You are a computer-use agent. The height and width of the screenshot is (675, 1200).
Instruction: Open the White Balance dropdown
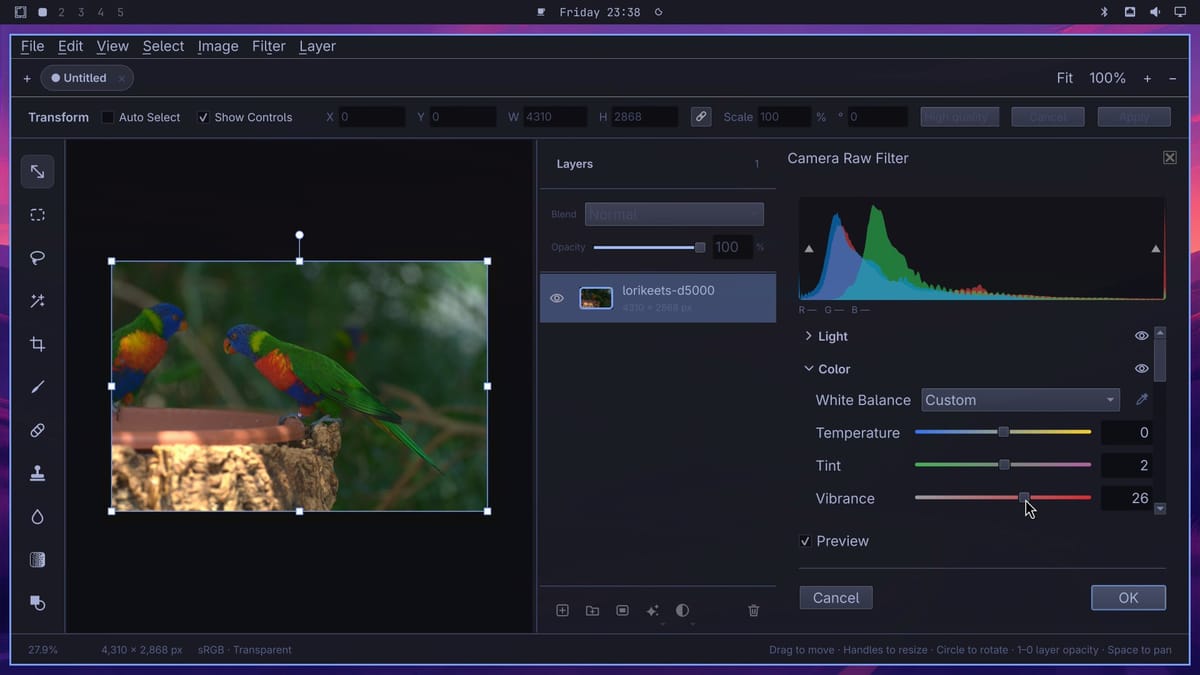[1020, 400]
